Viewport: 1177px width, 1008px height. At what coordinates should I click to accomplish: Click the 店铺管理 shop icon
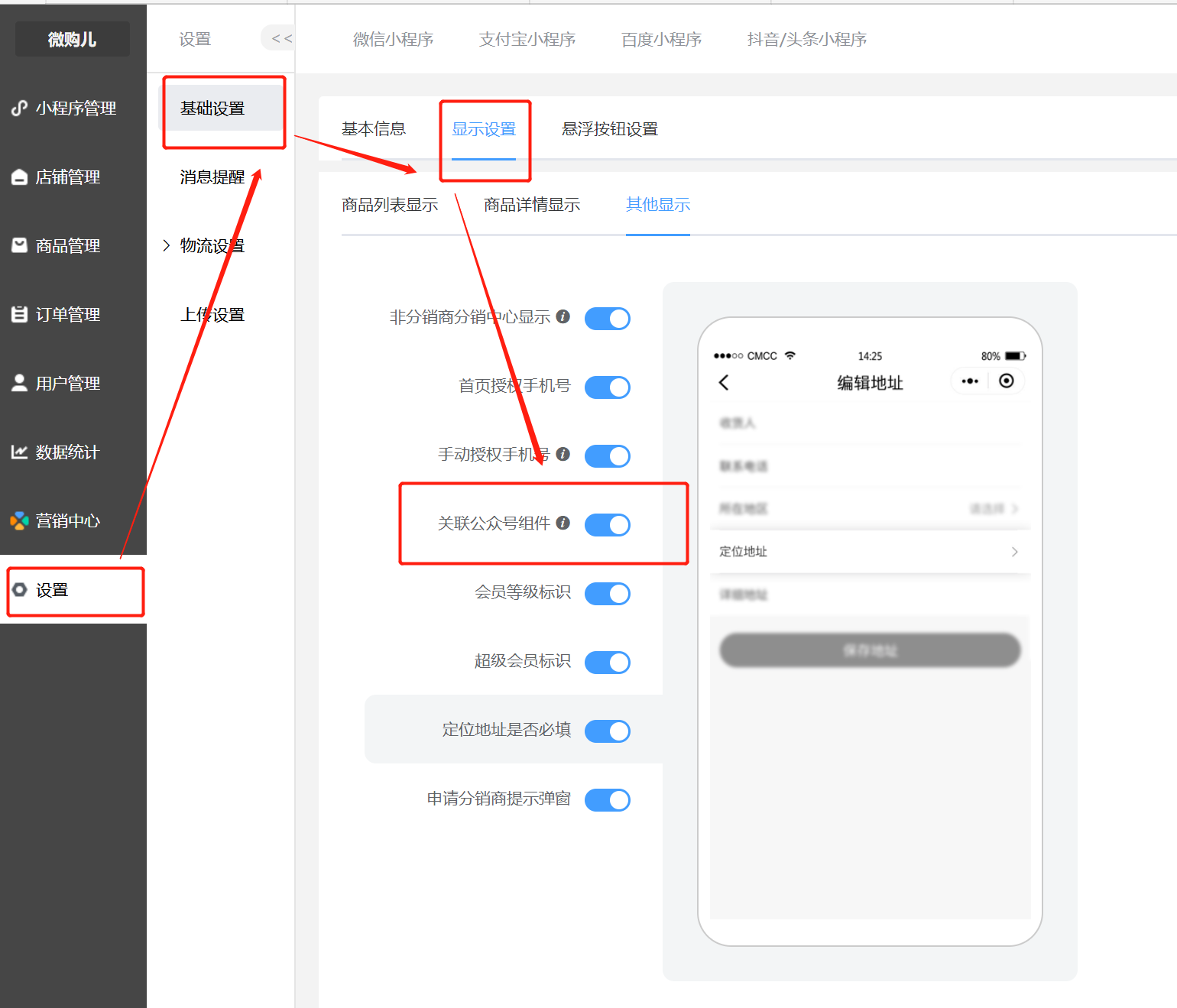[x=19, y=177]
